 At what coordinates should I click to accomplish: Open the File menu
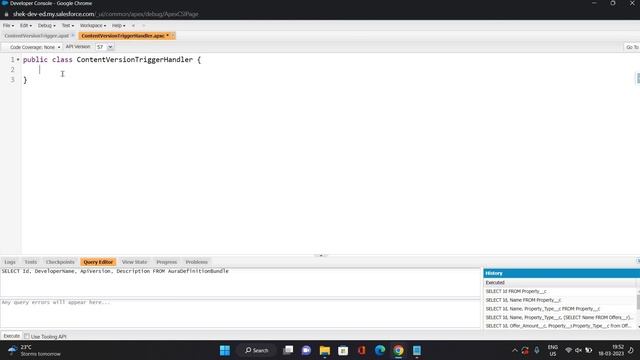click(x=8, y=25)
